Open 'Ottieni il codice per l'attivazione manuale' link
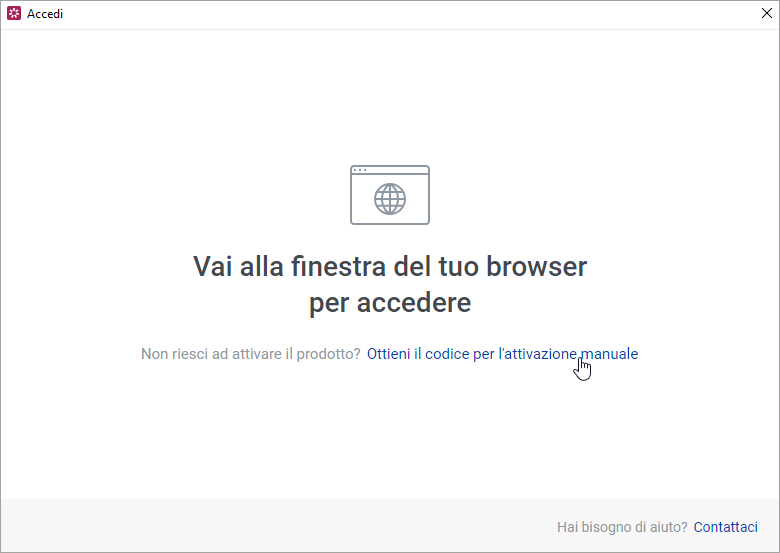The width and height of the screenshot is (780, 553). point(502,354)
